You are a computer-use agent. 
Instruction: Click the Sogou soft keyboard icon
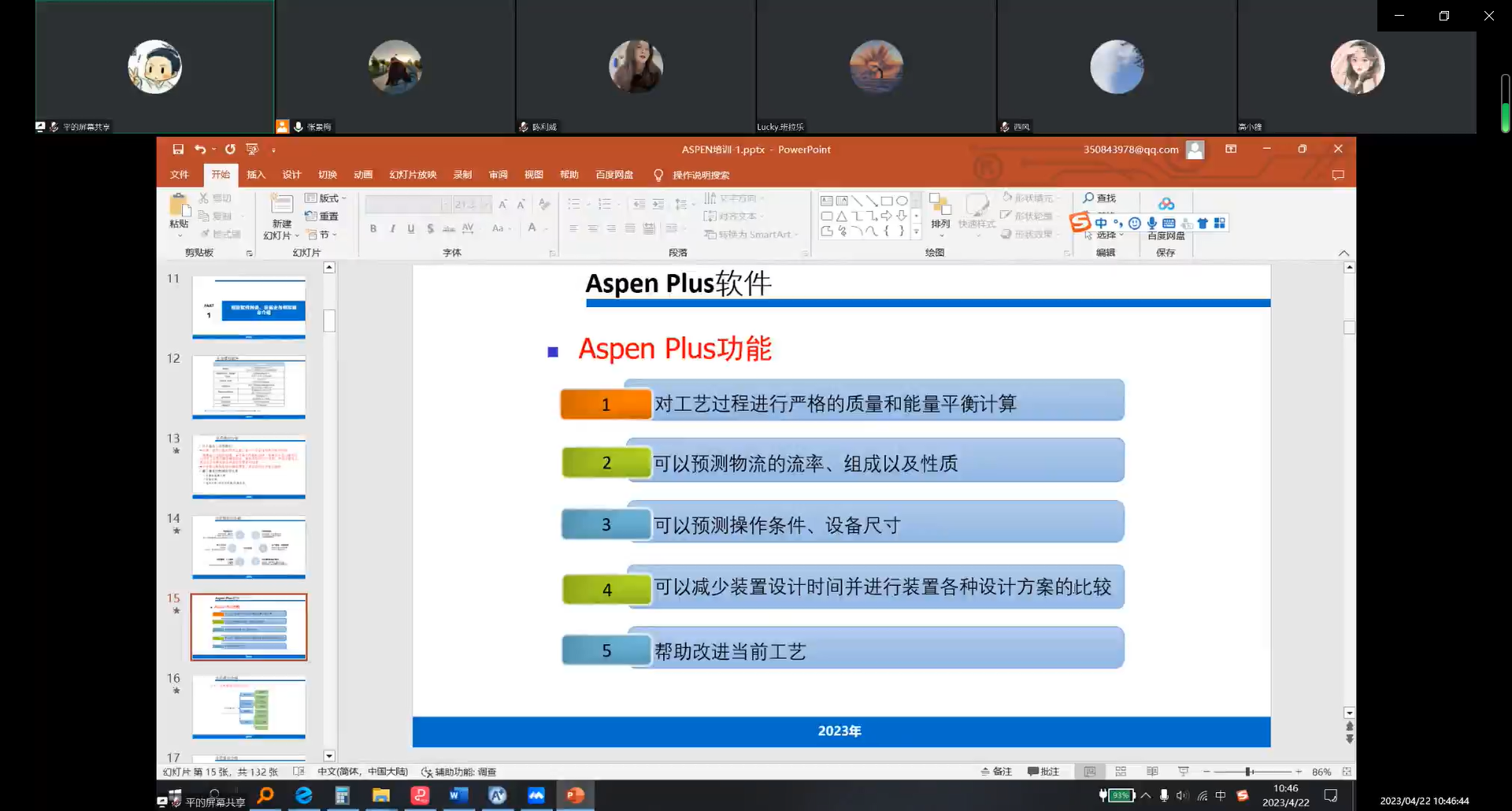point(1169,224)
